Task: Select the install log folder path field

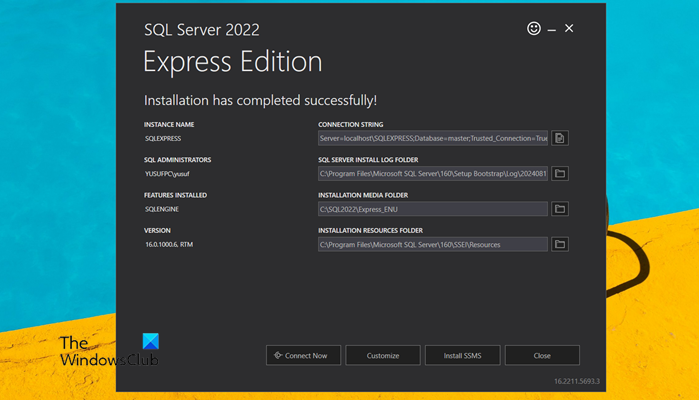Action: [x=432, y=173]
